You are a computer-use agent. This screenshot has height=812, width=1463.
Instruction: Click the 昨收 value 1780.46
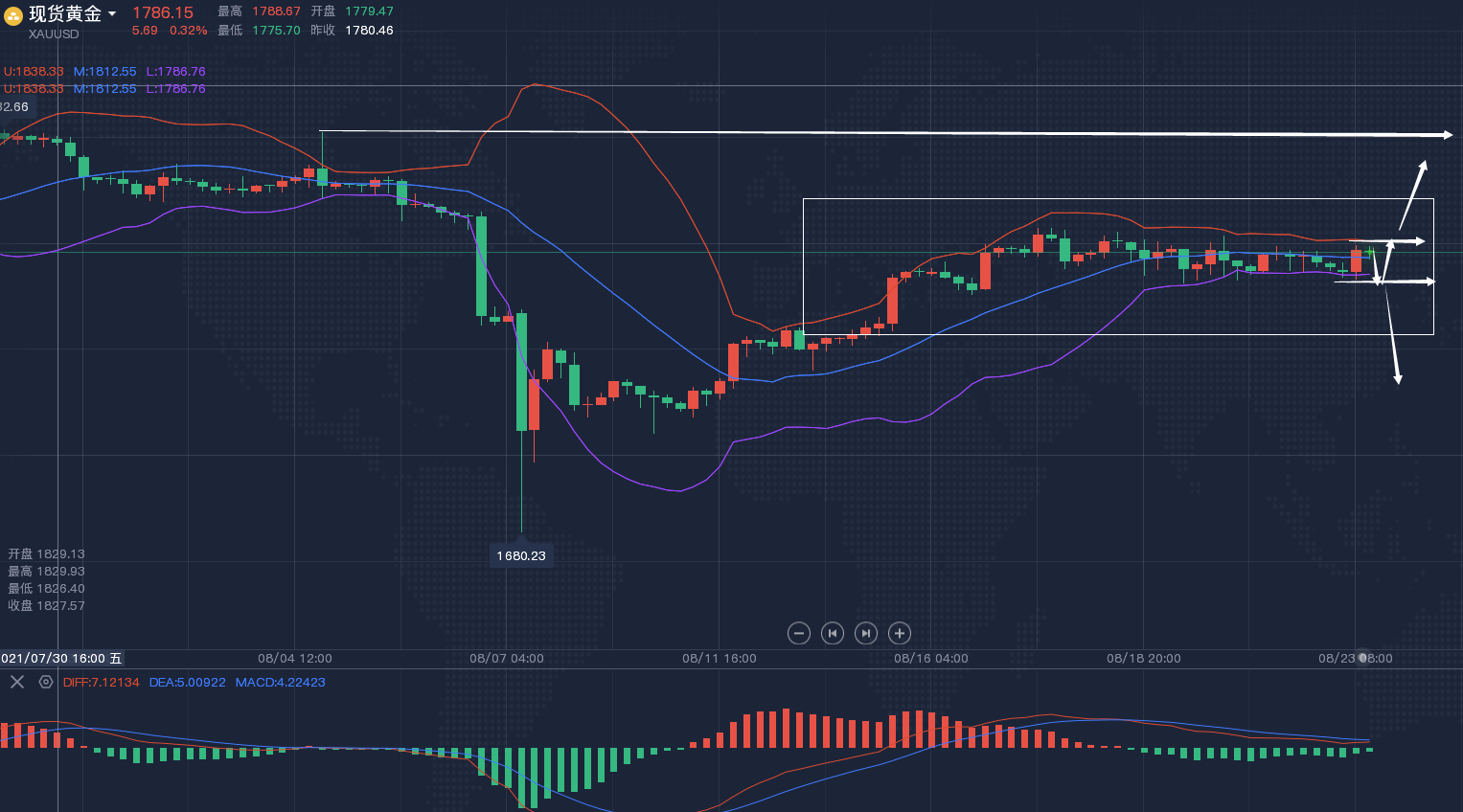tap(369, 31)
